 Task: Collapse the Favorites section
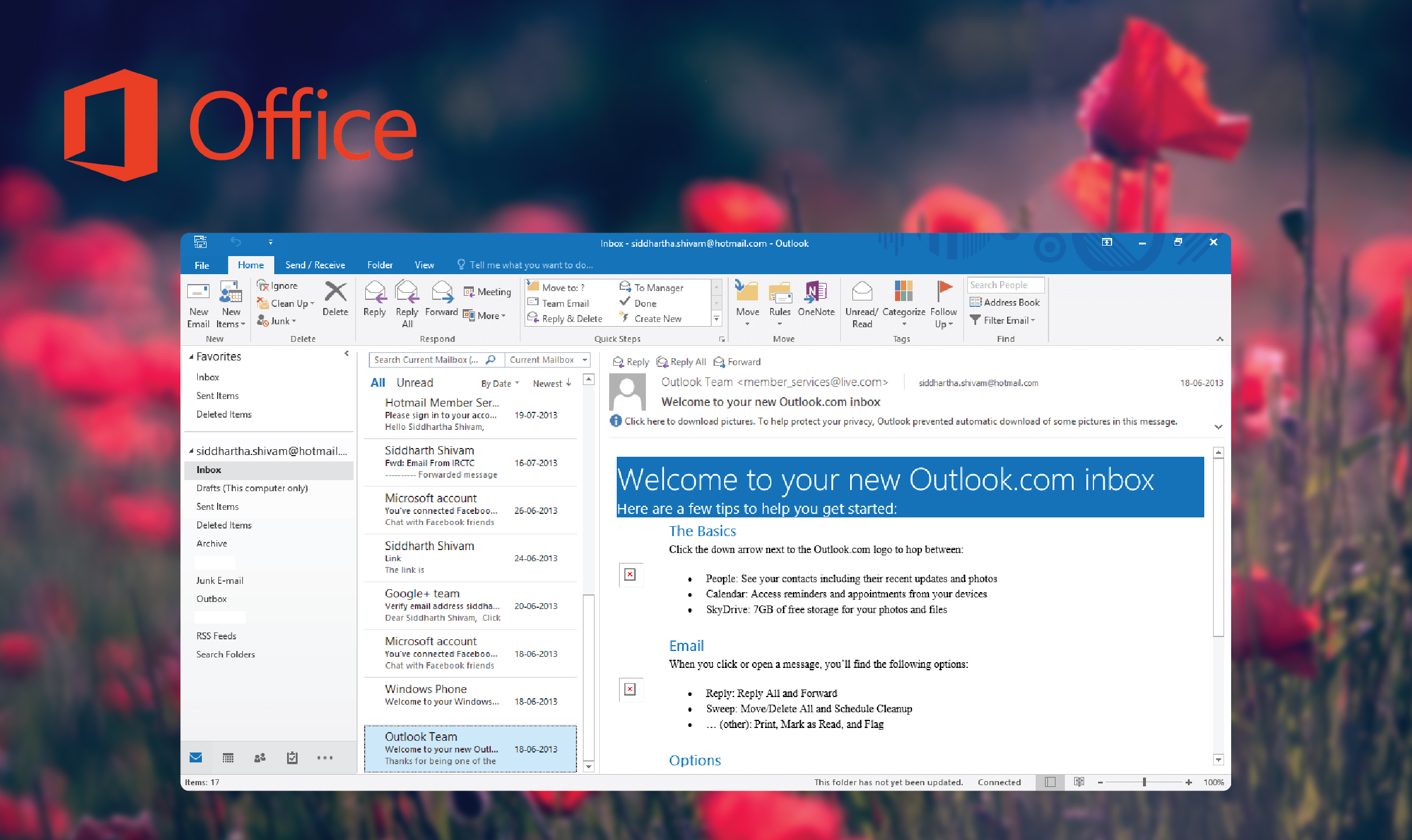click(191, 356)
